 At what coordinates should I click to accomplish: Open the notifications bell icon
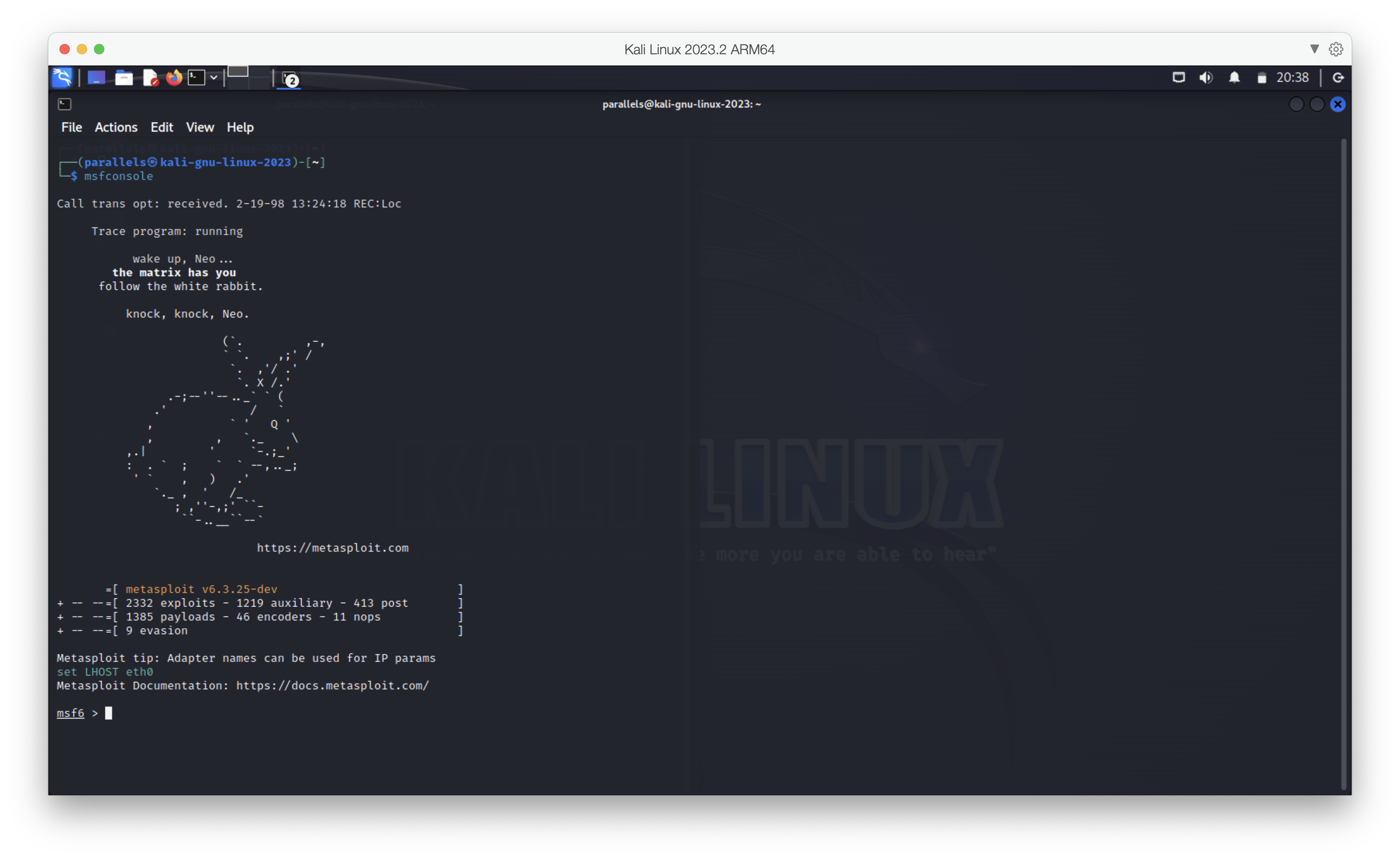tap(1234, 78)
